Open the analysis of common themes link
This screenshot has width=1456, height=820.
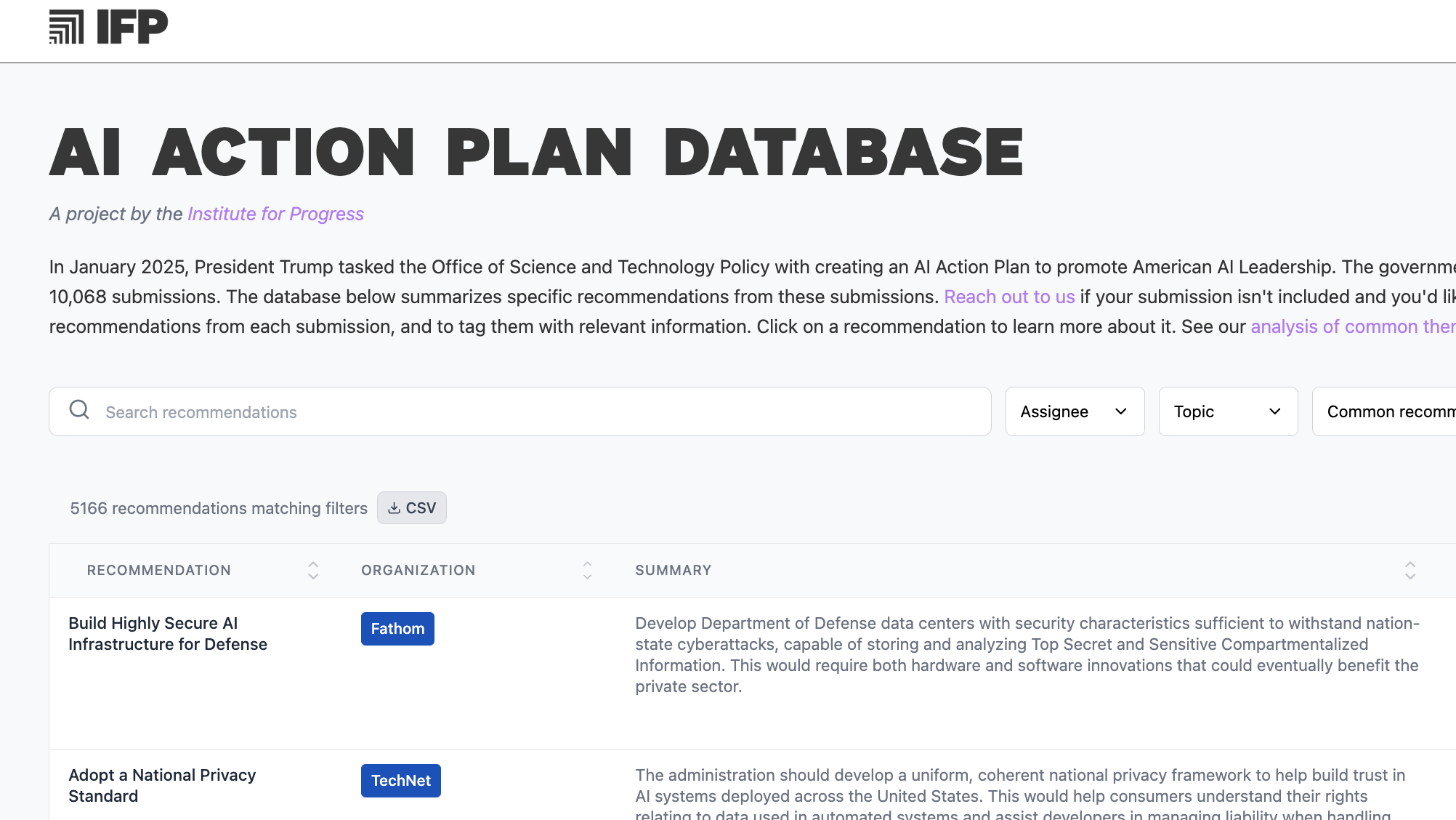coord(1351,326)
